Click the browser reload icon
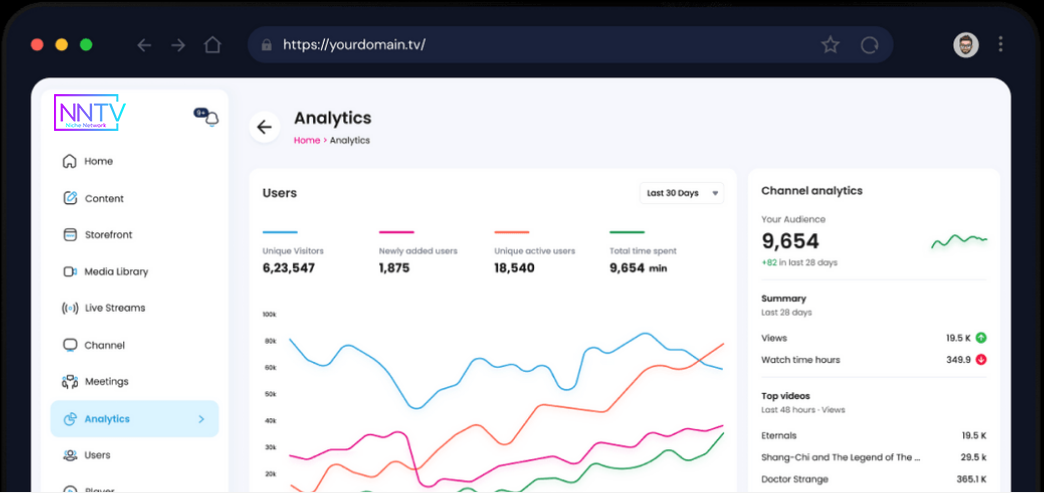 (869, 45)
